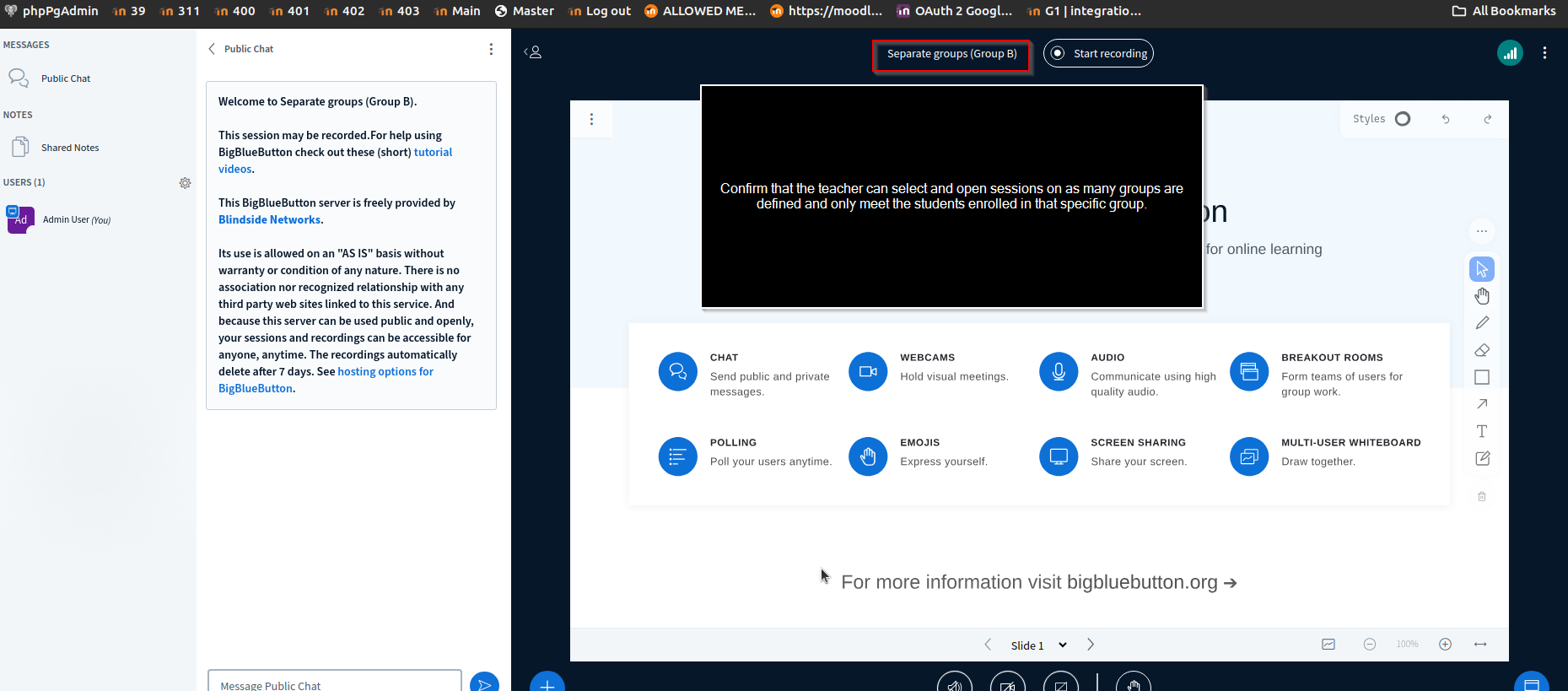
Task: Choose the rectangle shape tool
Action: 1482,377
